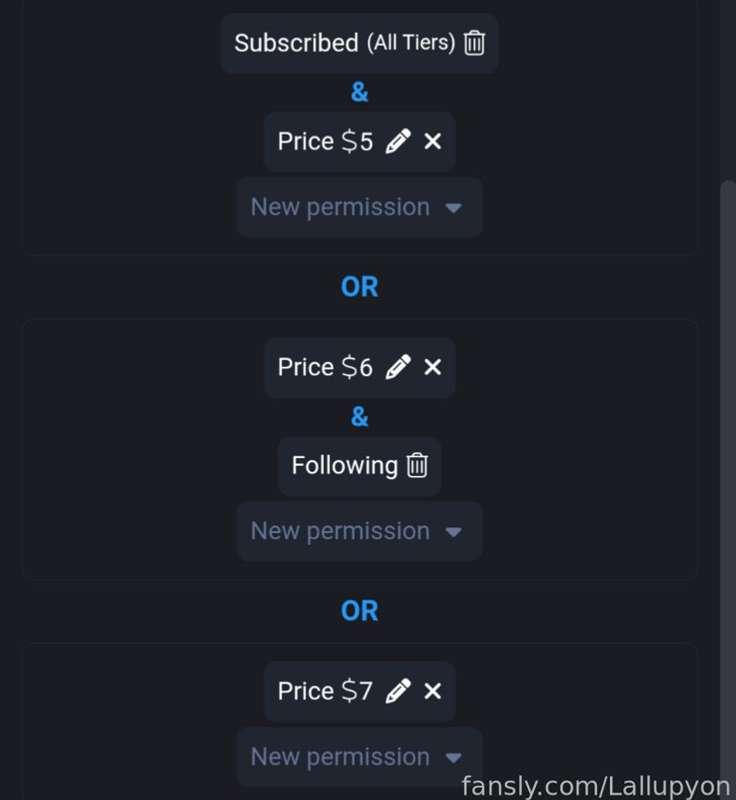Screen dimensions: 736x800
Task: Select the Following permission chip label
Action: 344,466
